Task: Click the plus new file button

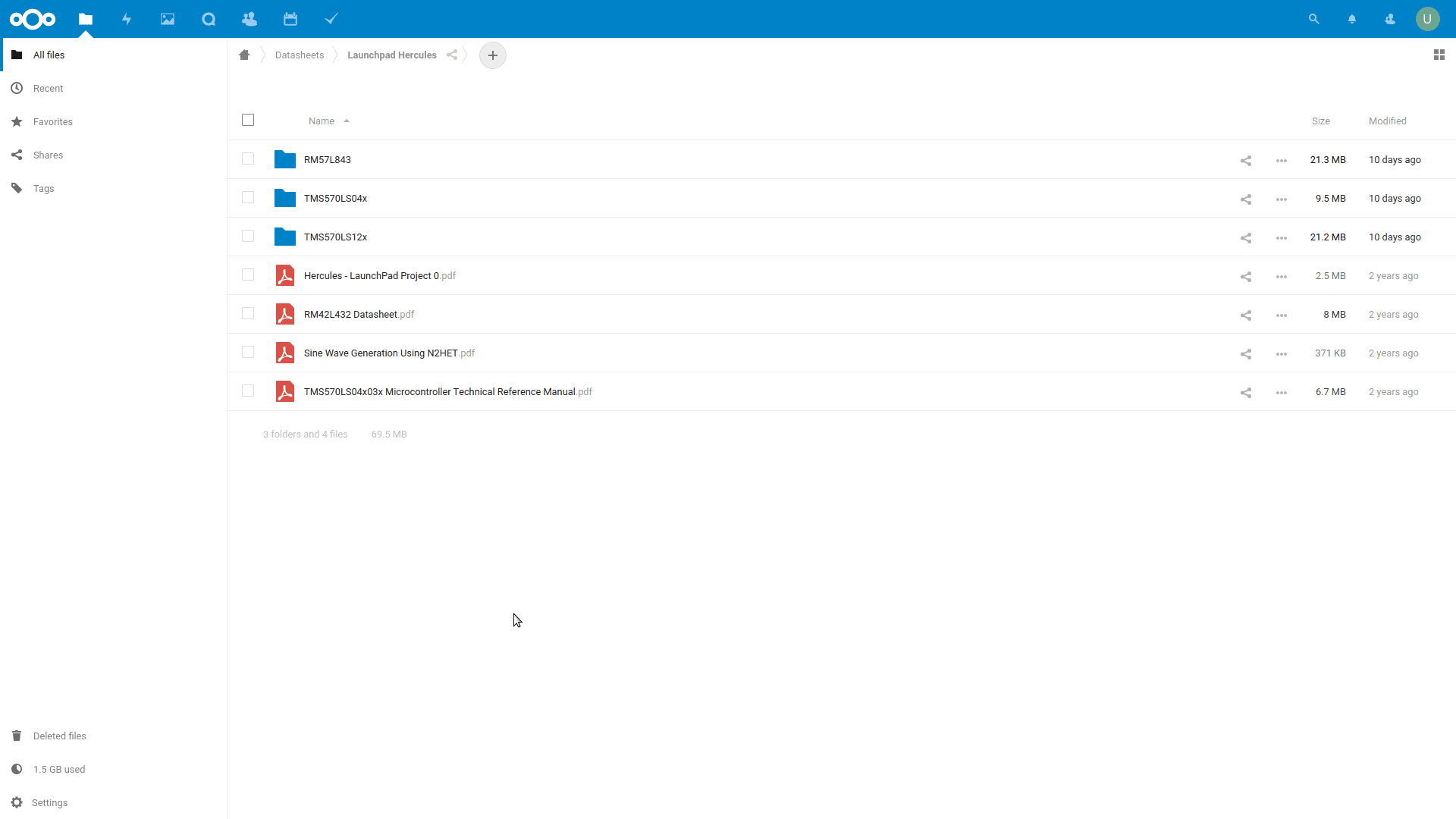Action: pos(493,55)
